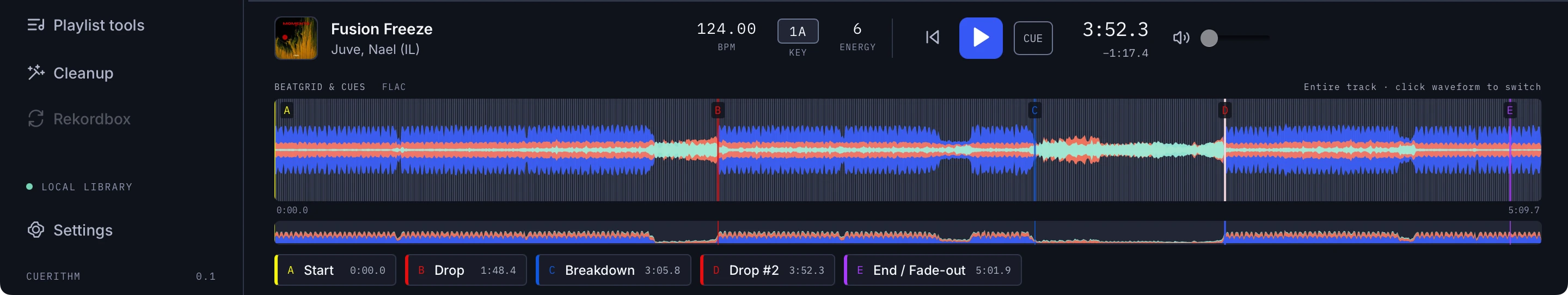Click the CUE button
1568x295 pixels.
pyautogui.click(x=1033, y=38)
